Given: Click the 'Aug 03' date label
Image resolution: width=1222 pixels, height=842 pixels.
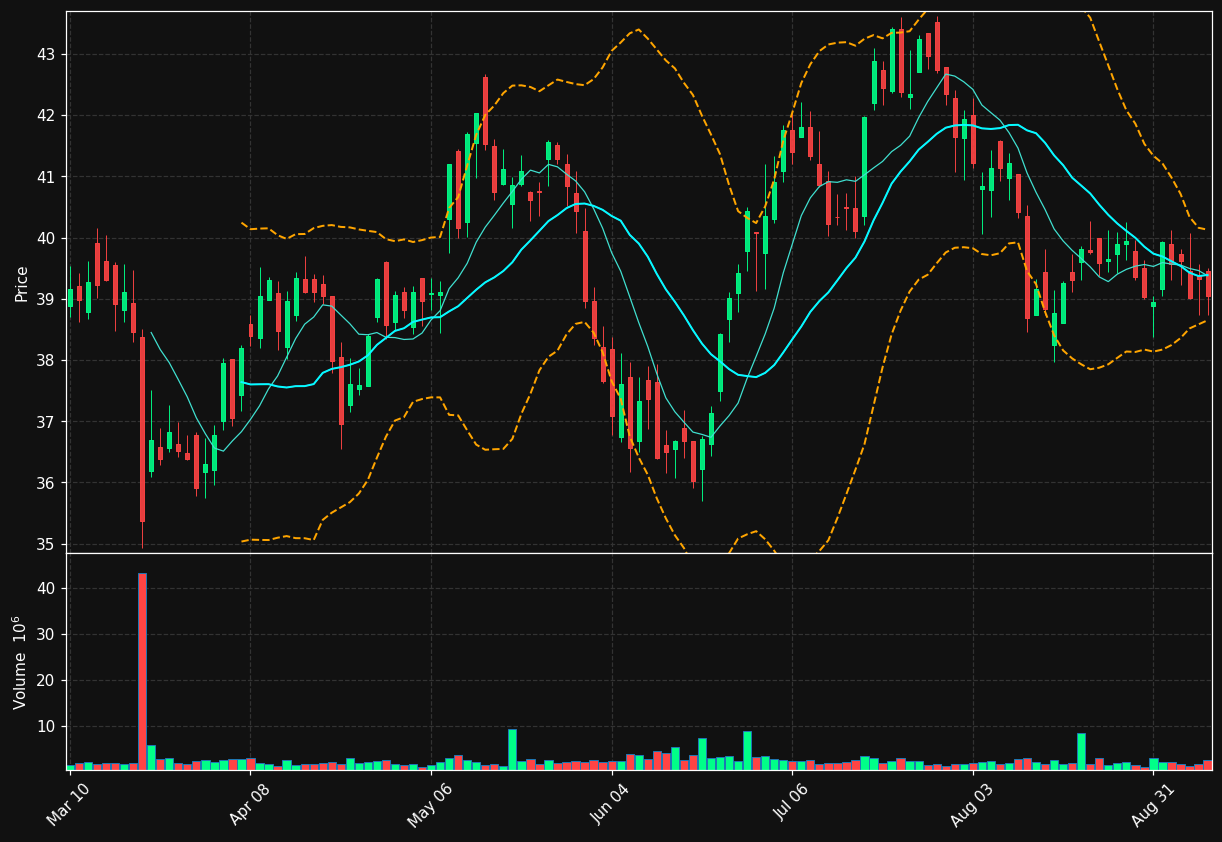Looking at the screenshot, I should tap(973, 805).
